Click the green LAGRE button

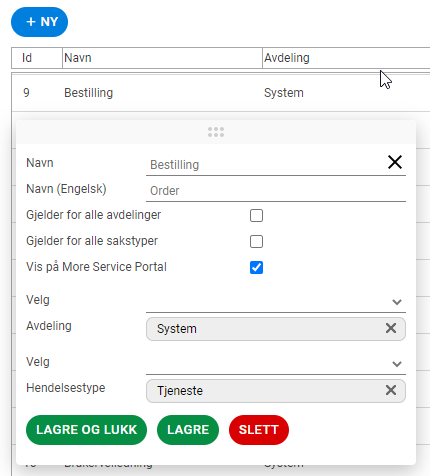188,430
